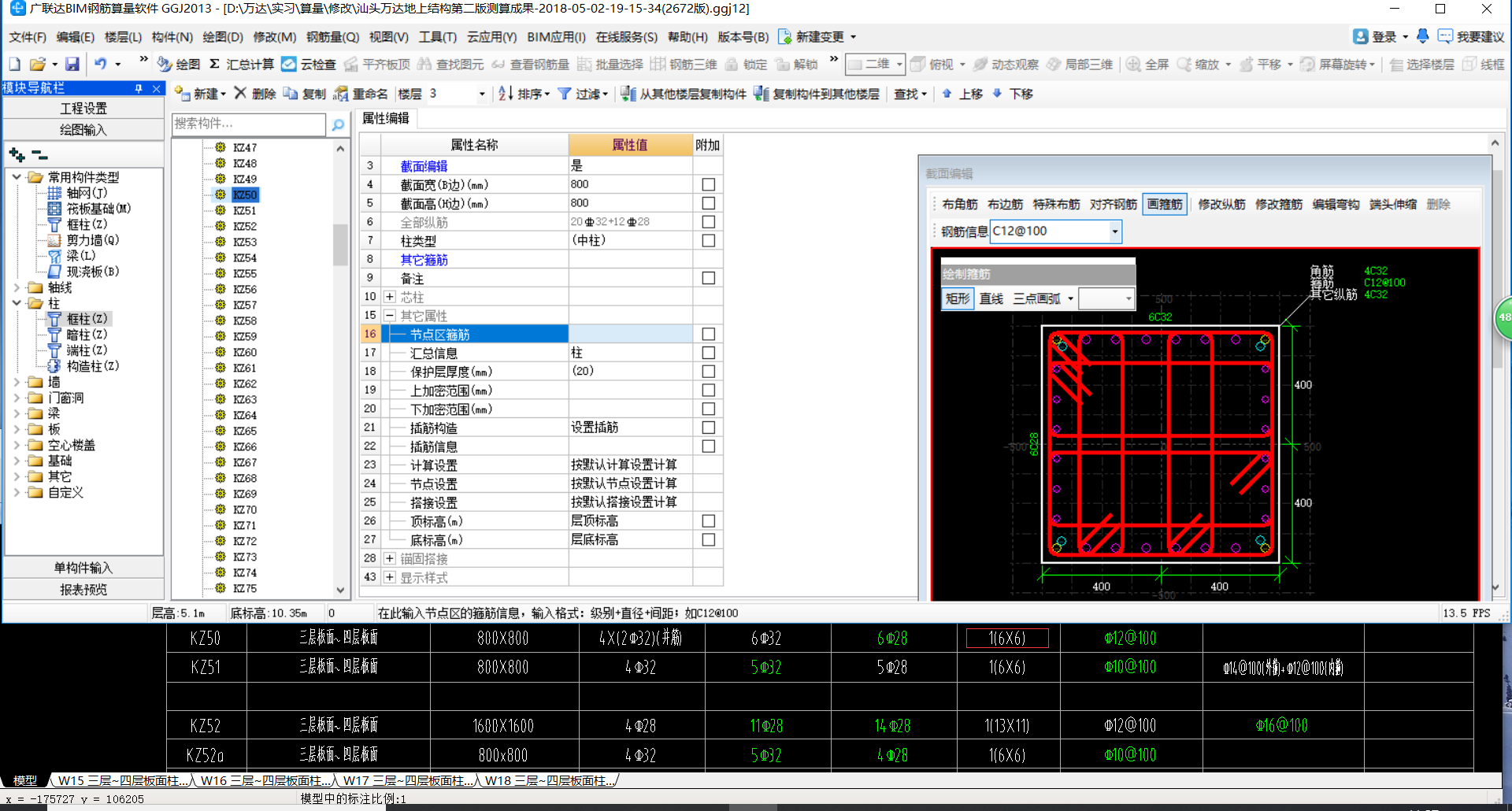This screenshot has height=811, width=1512.
Task: Open the BIM应用(I) menu
Action: pos(556,37)
